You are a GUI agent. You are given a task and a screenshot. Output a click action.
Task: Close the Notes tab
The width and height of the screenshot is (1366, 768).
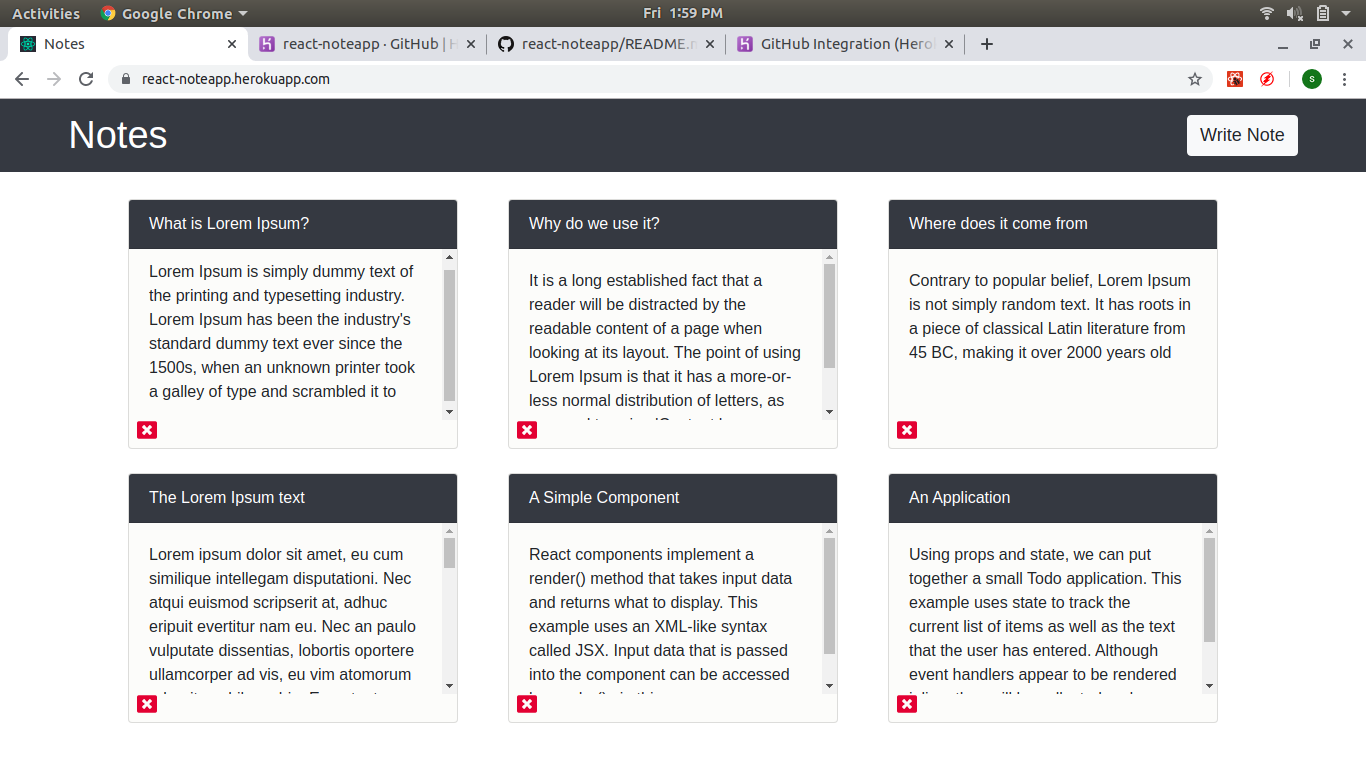[x=232, y=44]
